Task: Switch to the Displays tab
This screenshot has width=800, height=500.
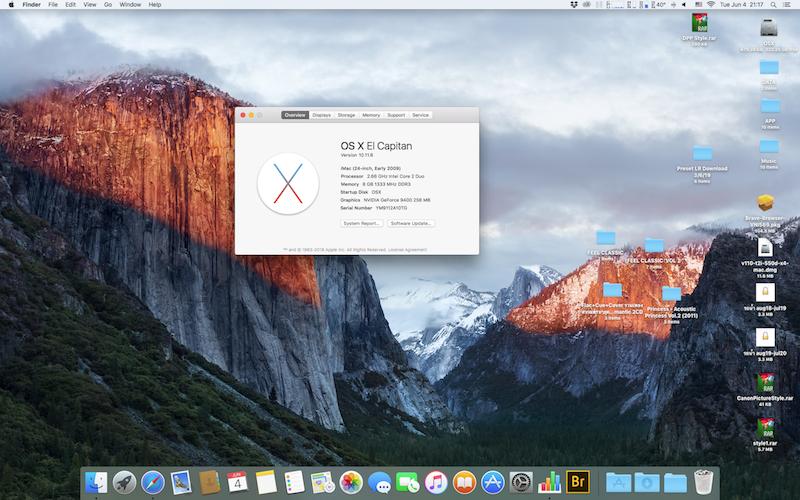Action: click(x=321, y=115)
